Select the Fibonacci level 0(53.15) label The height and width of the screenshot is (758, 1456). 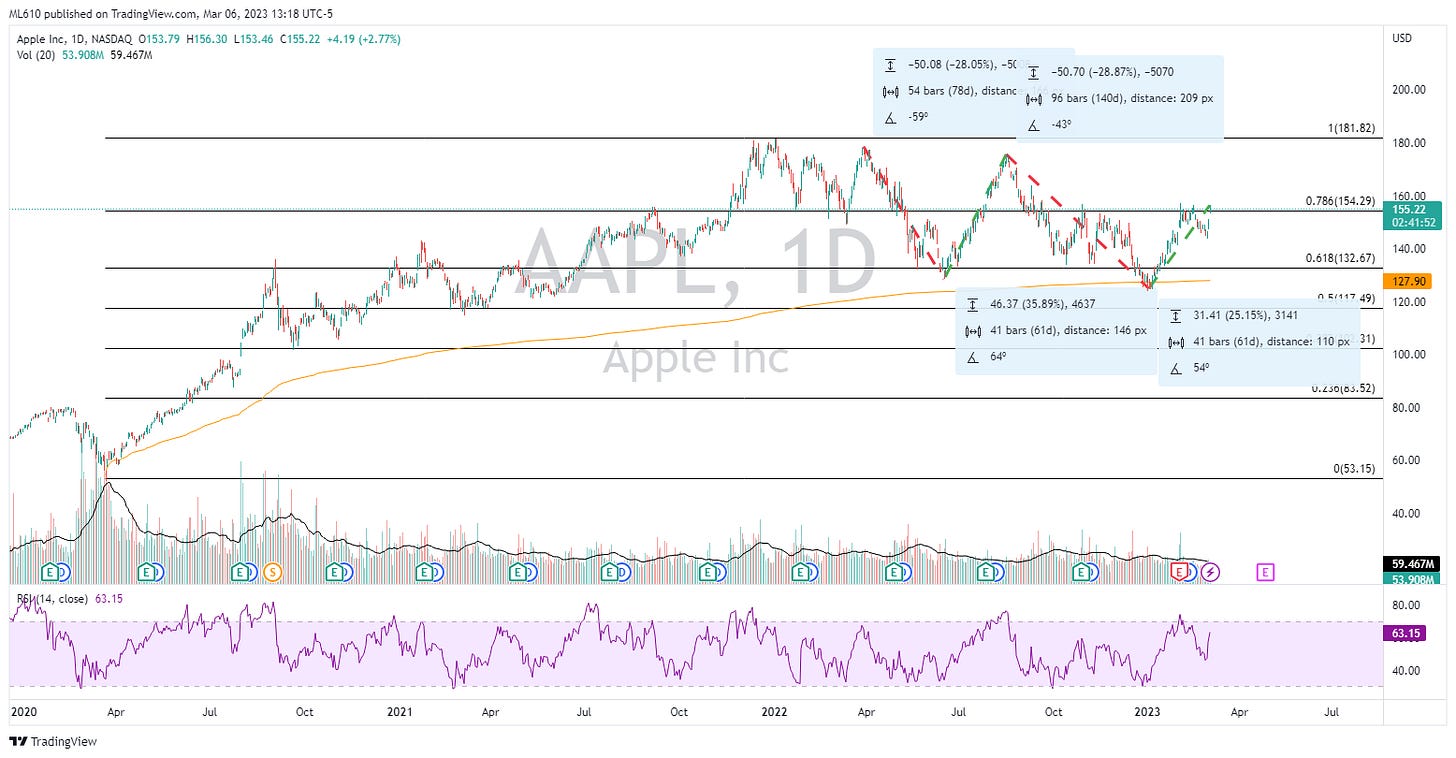point(1355,469)
